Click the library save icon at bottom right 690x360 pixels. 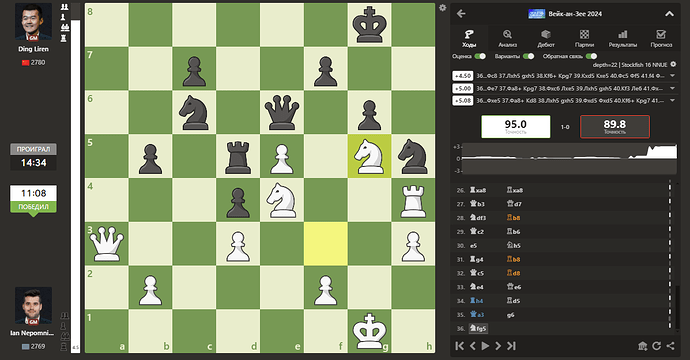pos(642,346)
